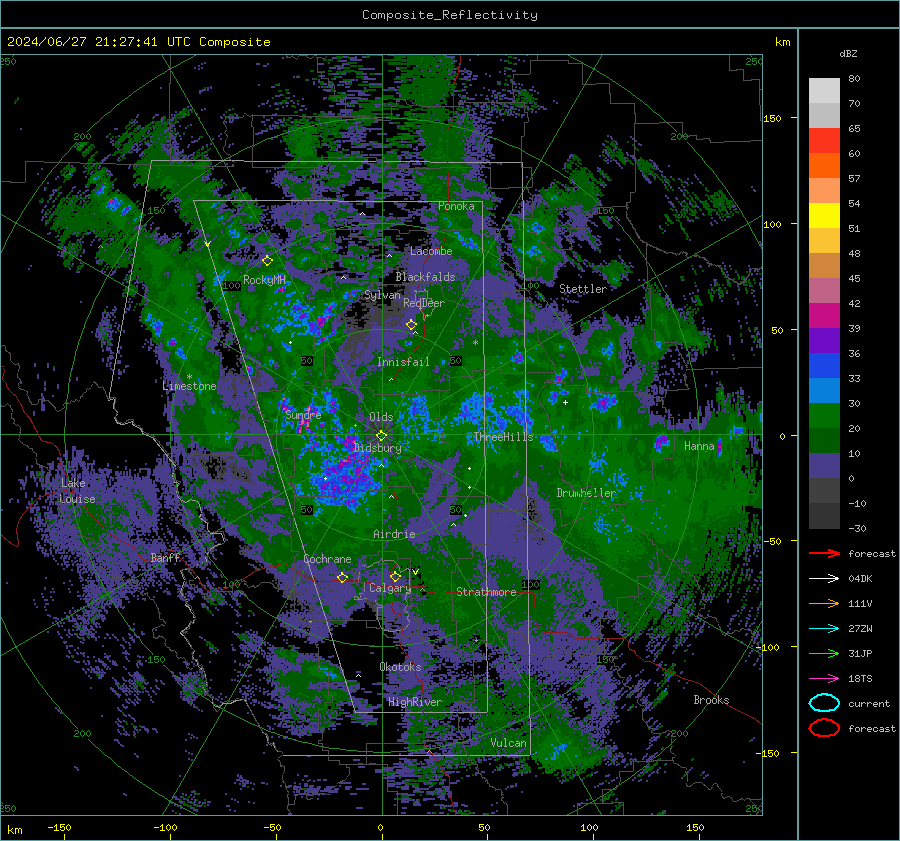
Task: Click the Calgary city label
Action: point(390,588)
